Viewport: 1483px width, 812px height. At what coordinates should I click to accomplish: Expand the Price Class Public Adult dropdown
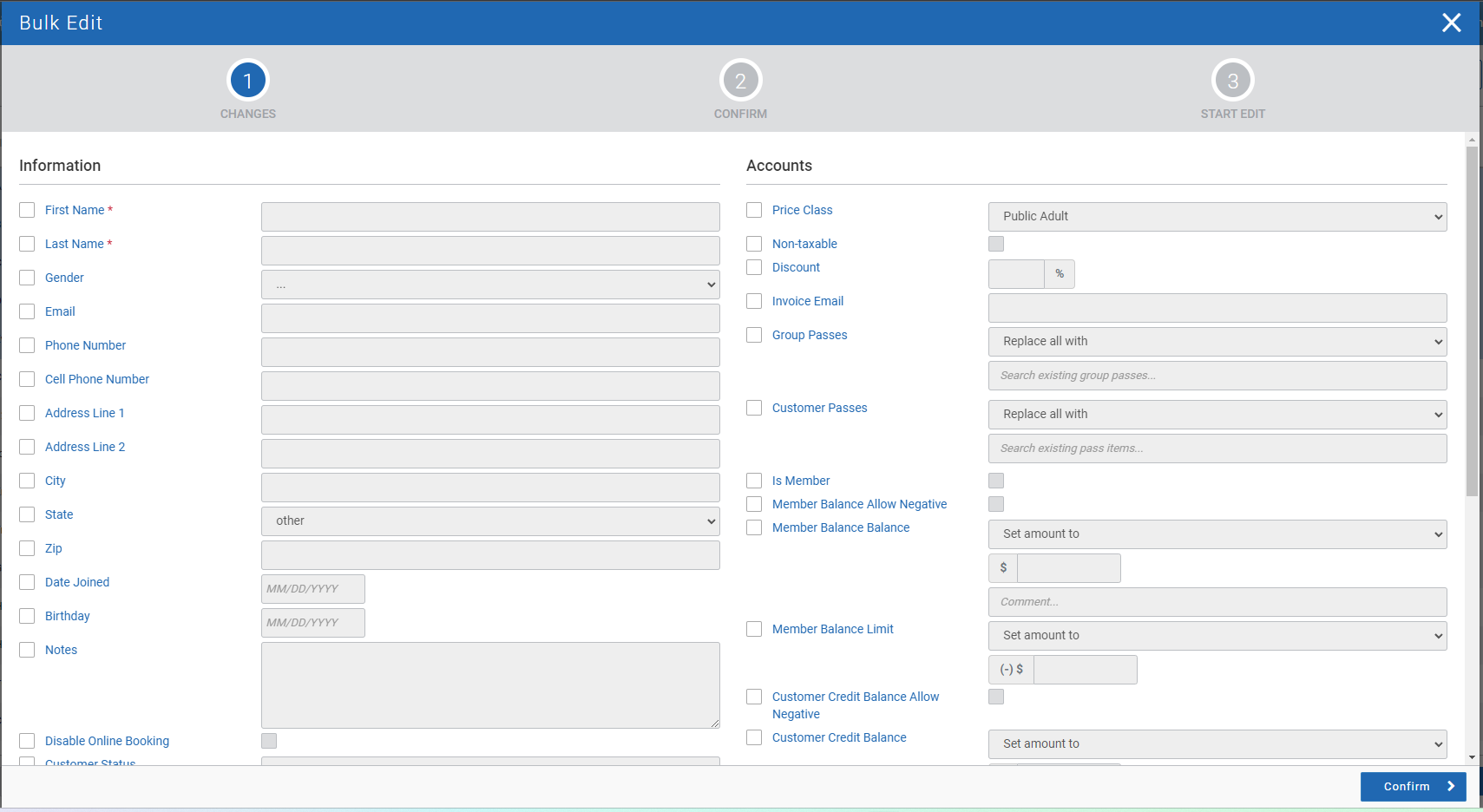click(1217, 217)
